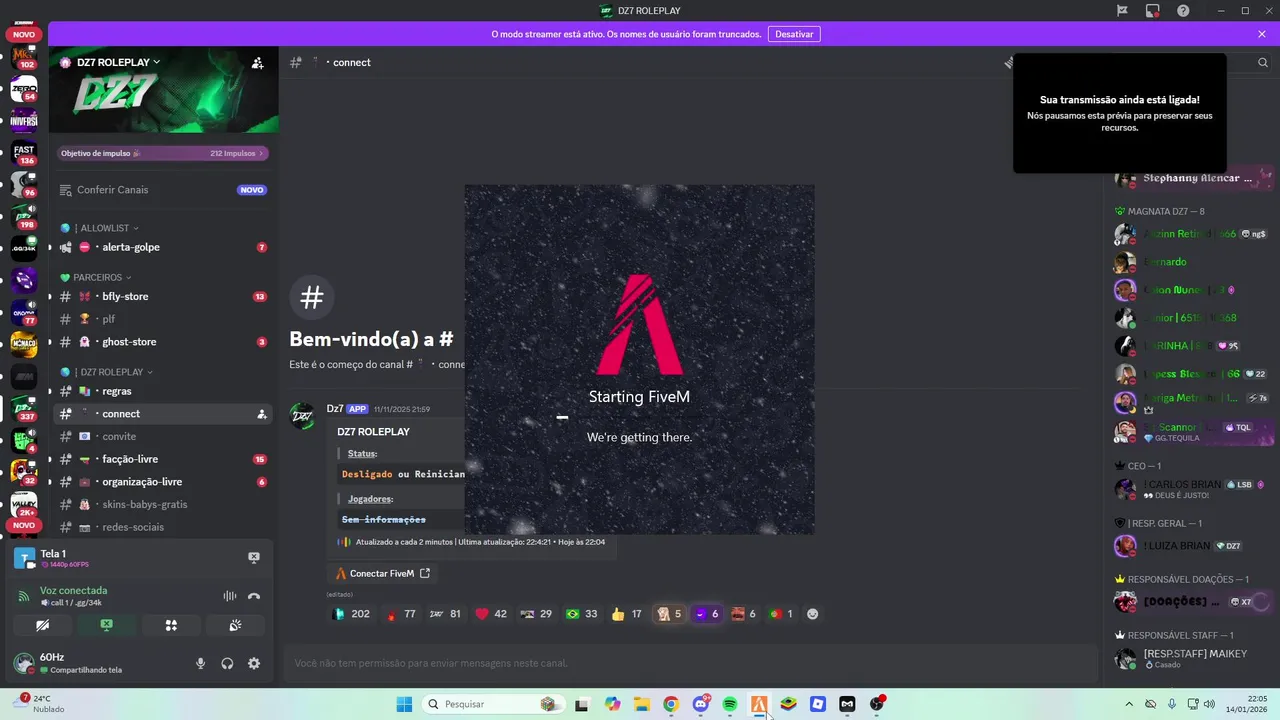Open member CARLOS BRIAN profile
1280x720 pixels.
click(x=1192, y=490)
